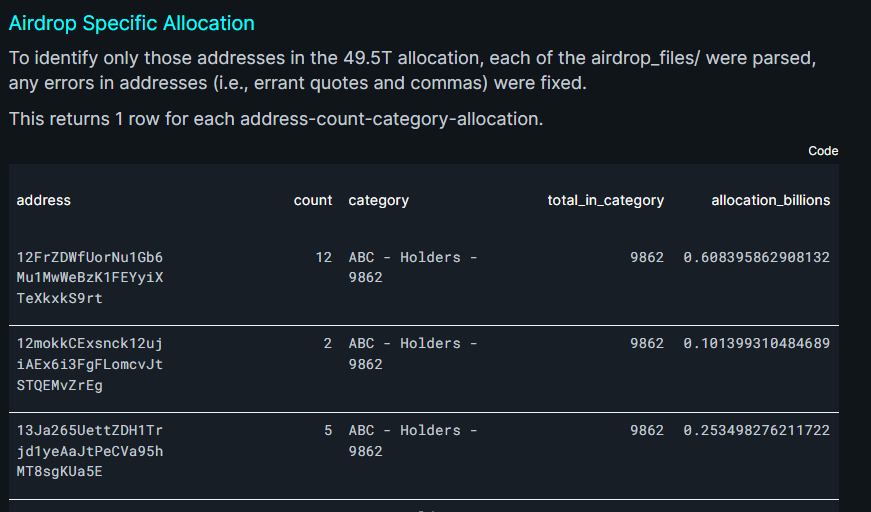This screenshot has width=871, height=512.
Task: Click allocation value 0.101399310484689
Action: pos(757,344)
